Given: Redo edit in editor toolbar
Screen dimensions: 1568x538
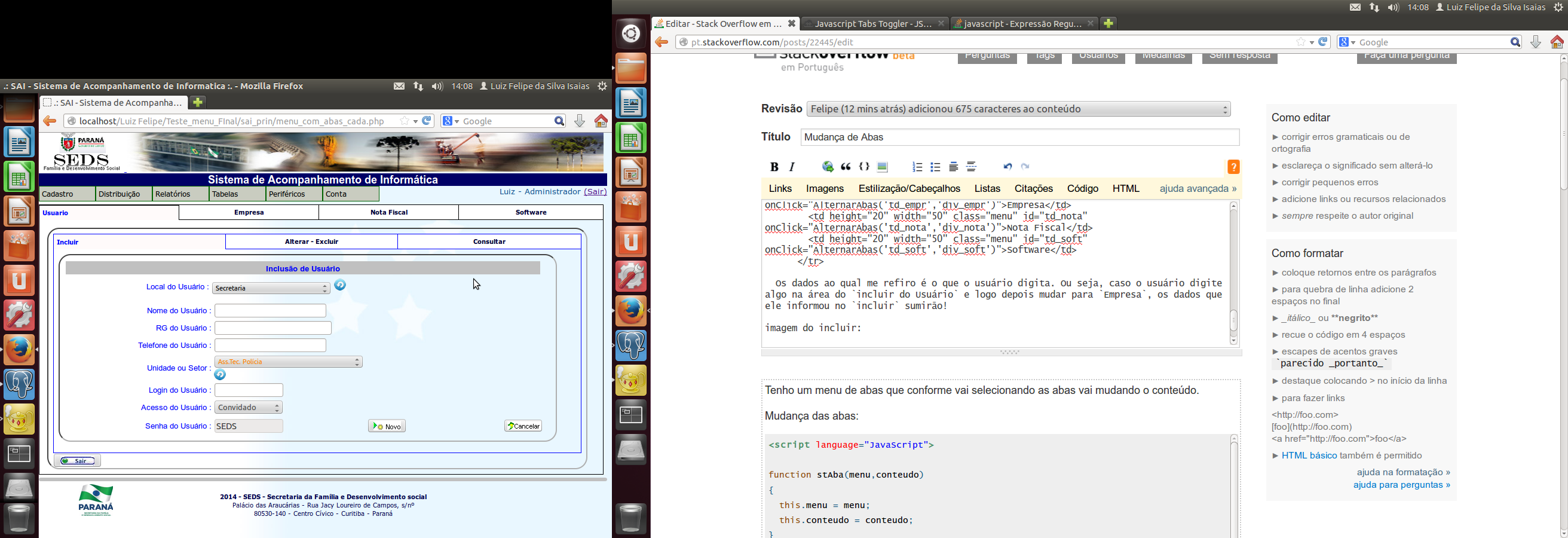Looking at the screenshot, I should pyautogui.click(x=1025, y=167).
